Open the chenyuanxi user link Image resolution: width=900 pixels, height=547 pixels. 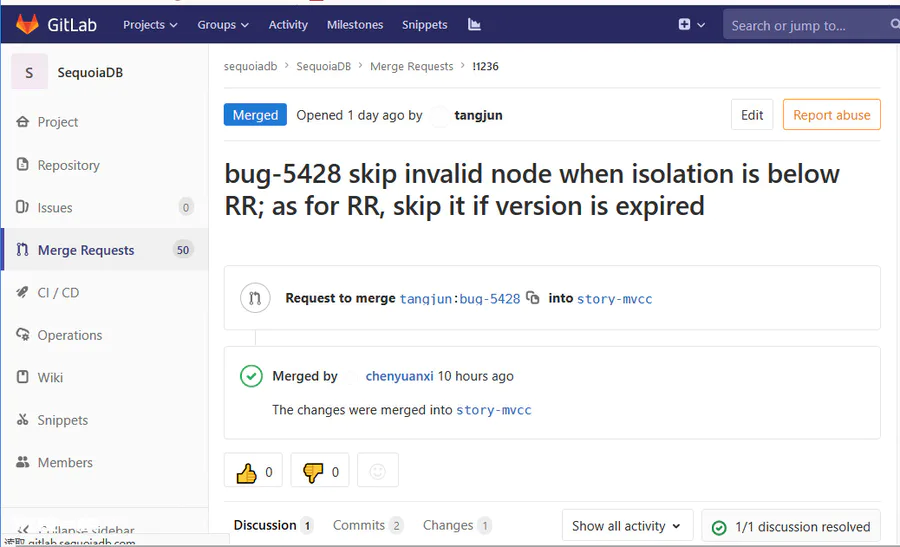click(399, 376)
